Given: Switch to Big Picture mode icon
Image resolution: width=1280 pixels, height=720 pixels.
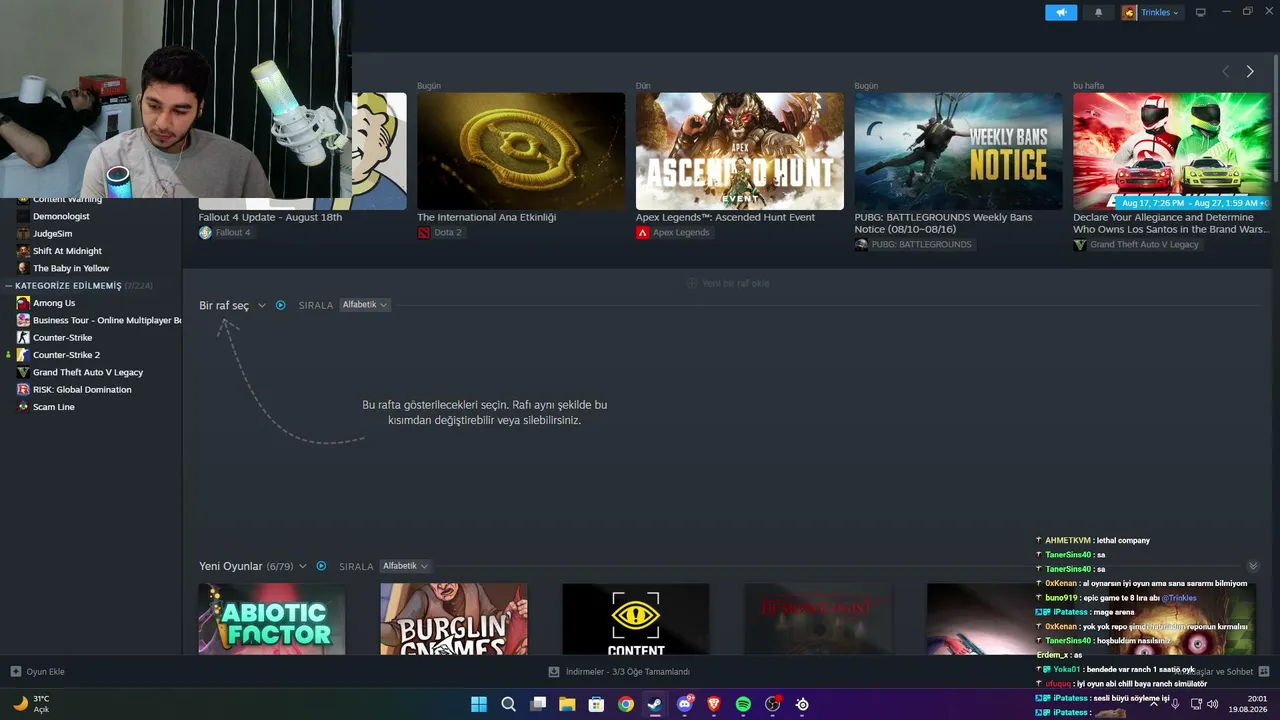Looking at the screenshot, I should (1201, 12).
